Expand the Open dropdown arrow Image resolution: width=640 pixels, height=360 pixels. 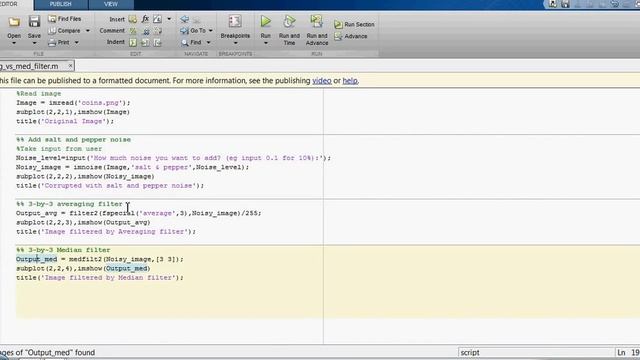(x=14, y=43)
